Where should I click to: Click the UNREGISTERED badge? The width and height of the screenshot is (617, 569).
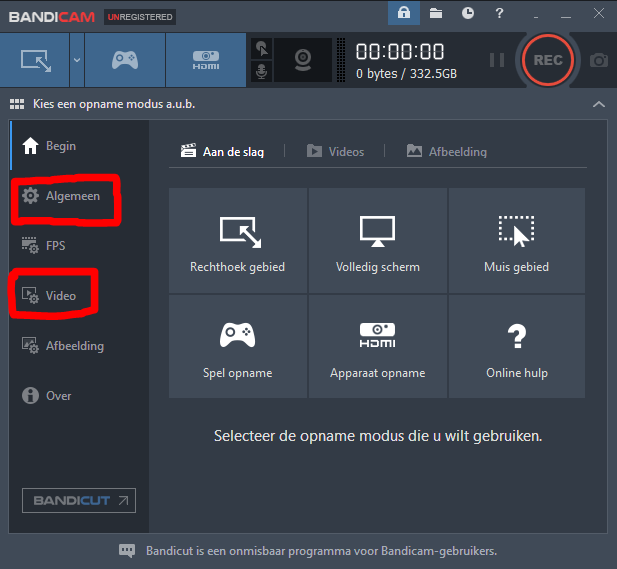140,17
